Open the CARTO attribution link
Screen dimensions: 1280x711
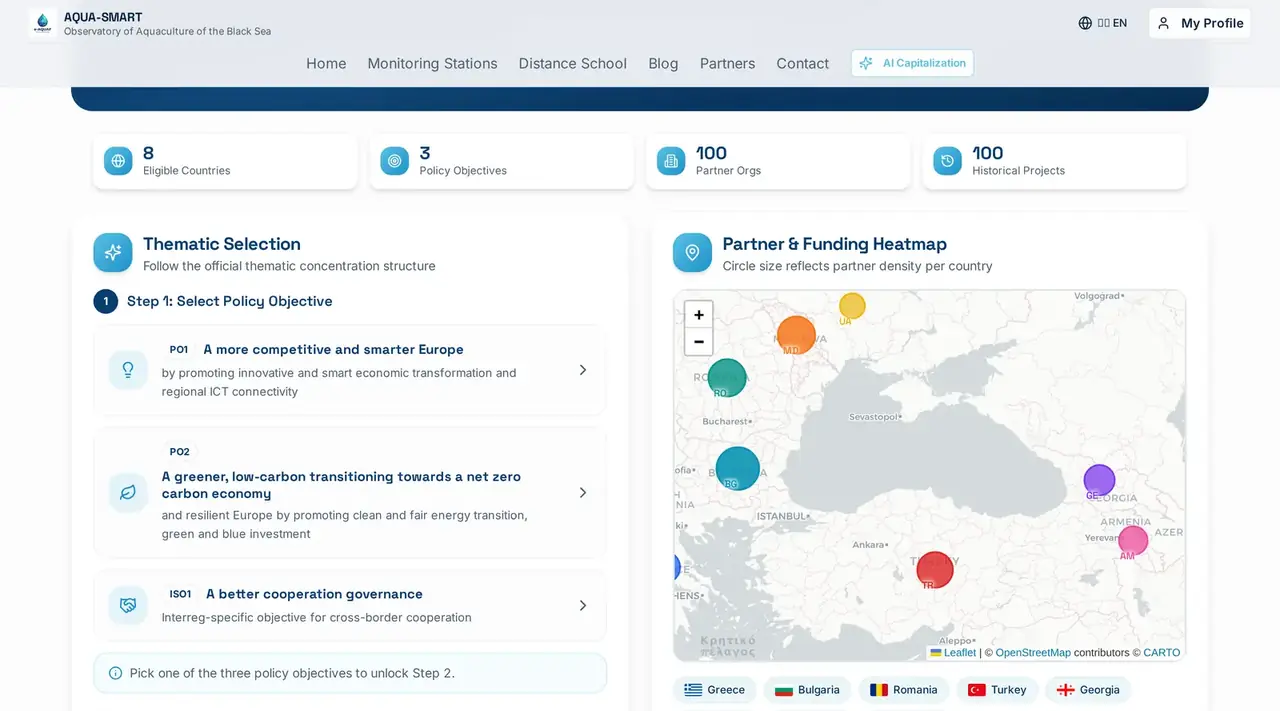click(x=1162, y=653)
